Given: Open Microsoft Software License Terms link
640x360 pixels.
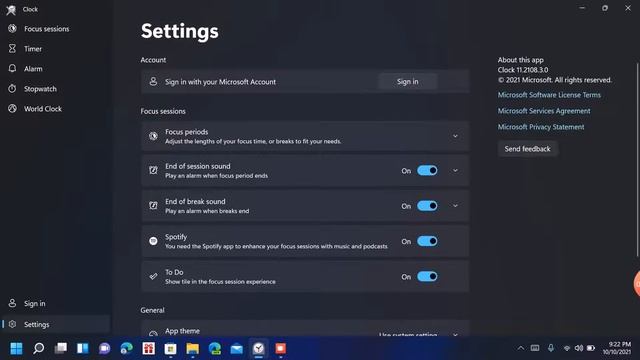Looking at the screenshot, I should (549, 95).
